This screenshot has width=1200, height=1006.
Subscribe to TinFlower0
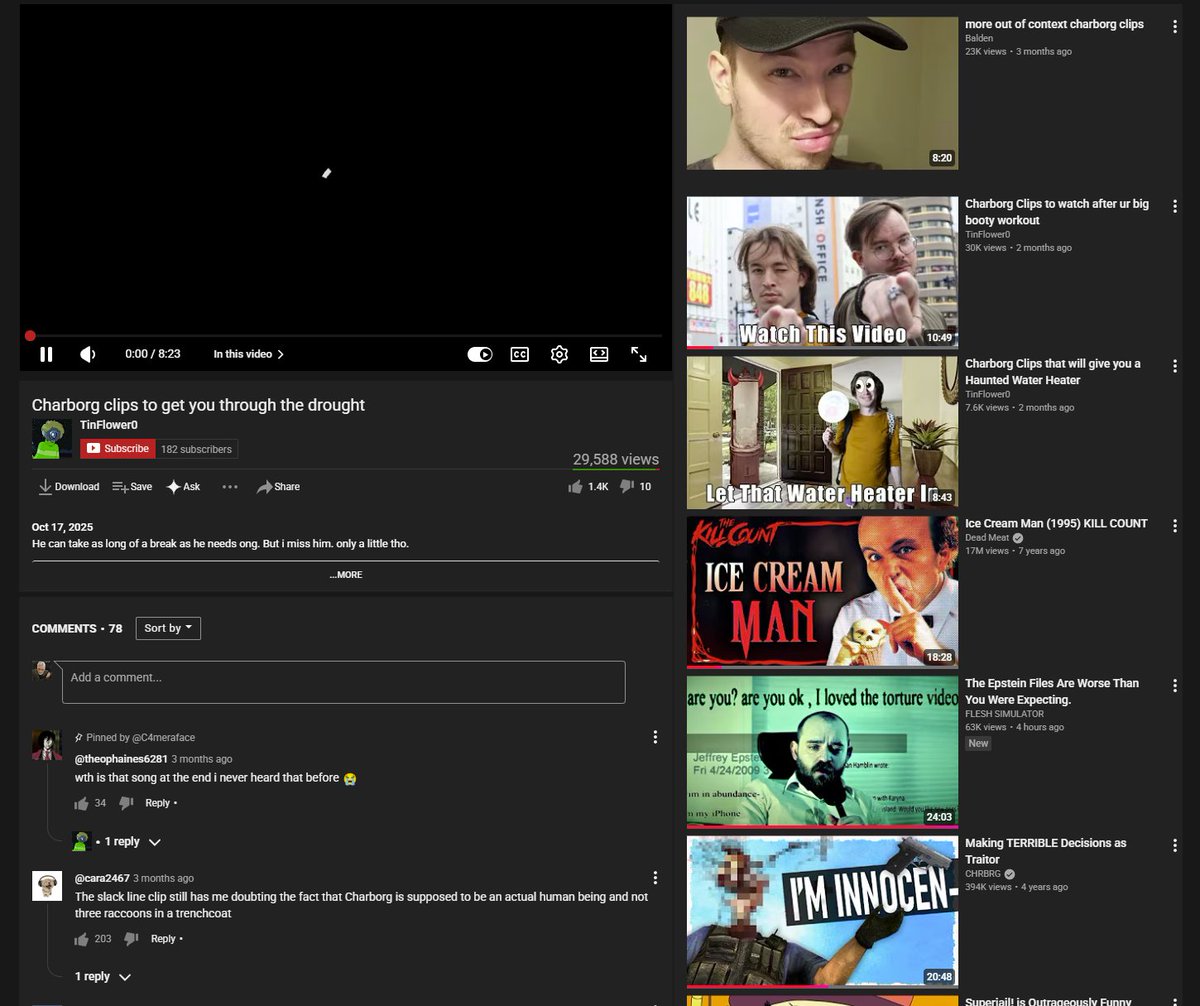click(x=118, y=449)
